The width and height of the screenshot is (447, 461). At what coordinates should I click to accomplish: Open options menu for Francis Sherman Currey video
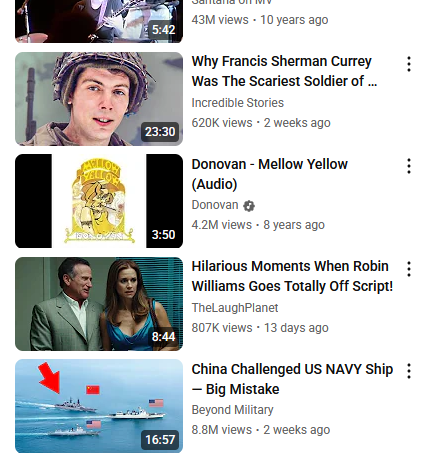click(409, 64)
